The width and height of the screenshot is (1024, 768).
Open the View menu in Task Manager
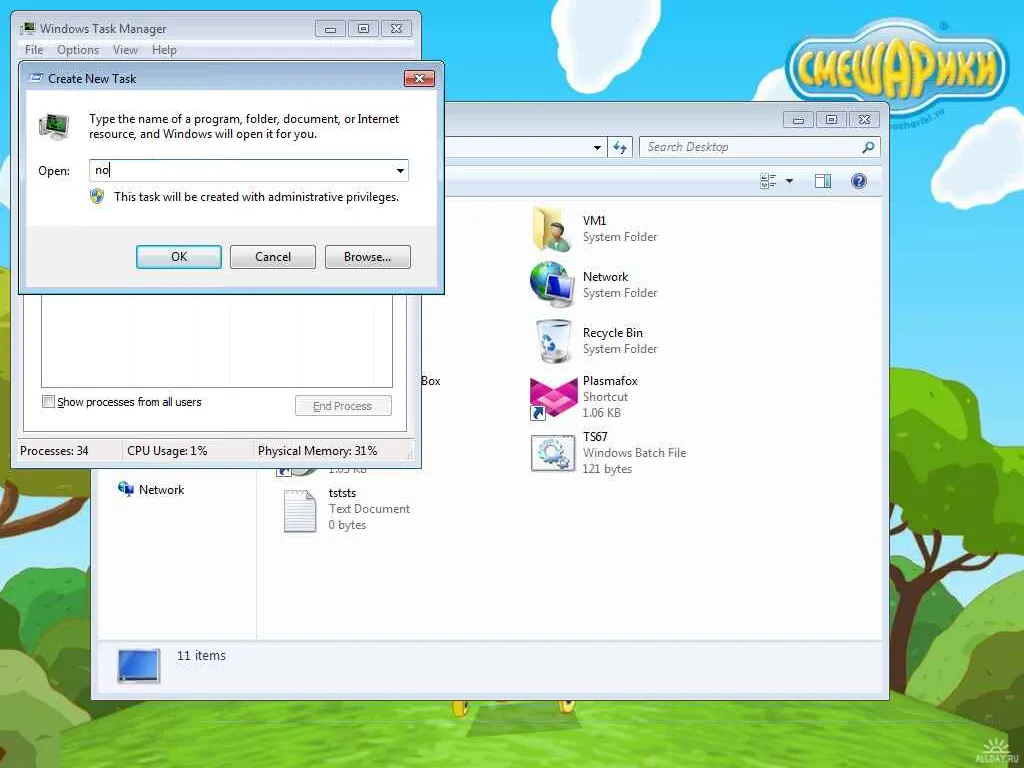tap(125, 50)
